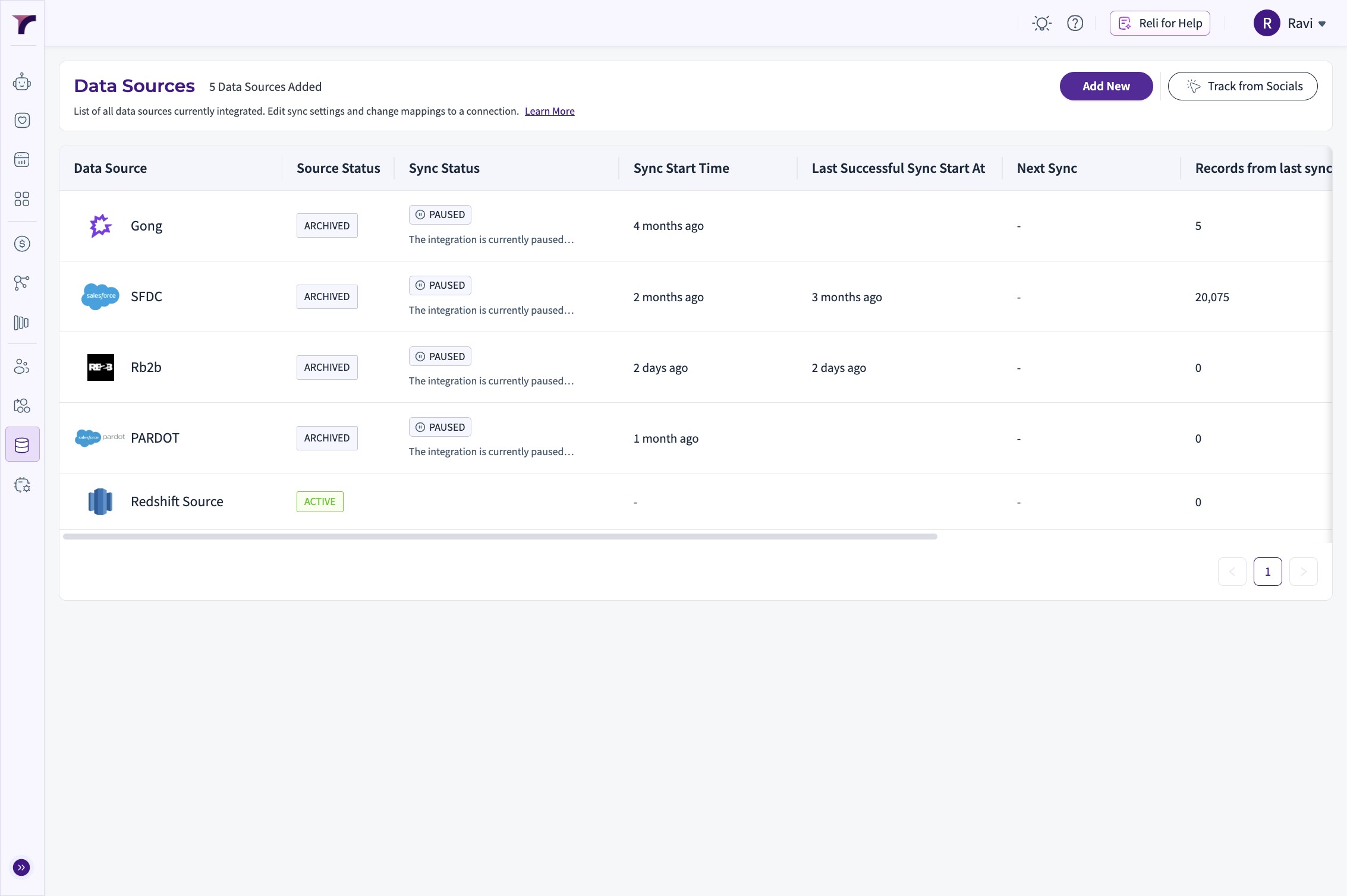Click the people contacts sidebar icon
This screenshot has width=1347, height=896.
click(x=22, y=367)
